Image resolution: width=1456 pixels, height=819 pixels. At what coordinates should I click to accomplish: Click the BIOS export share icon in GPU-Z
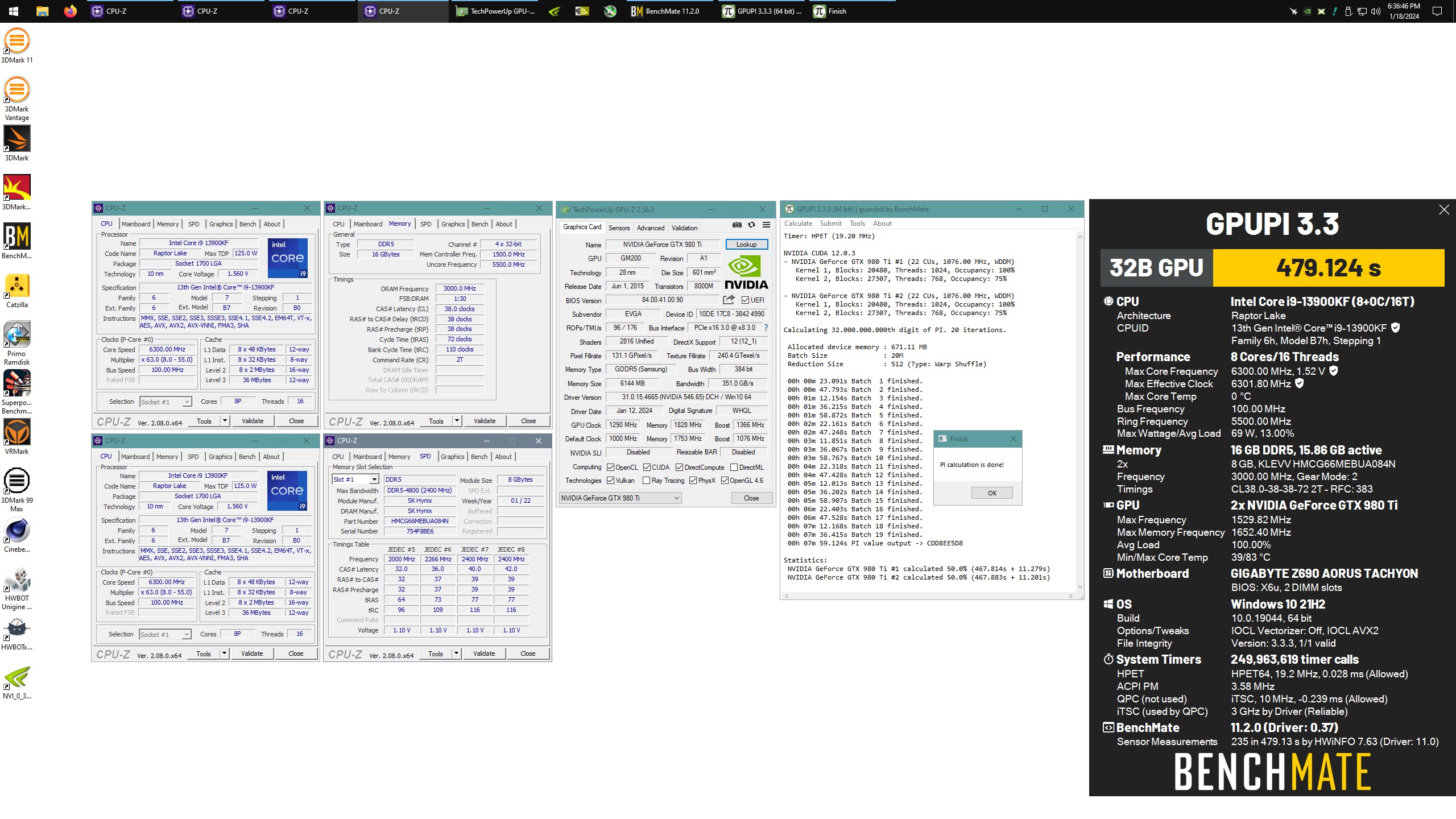pos(729,300)
